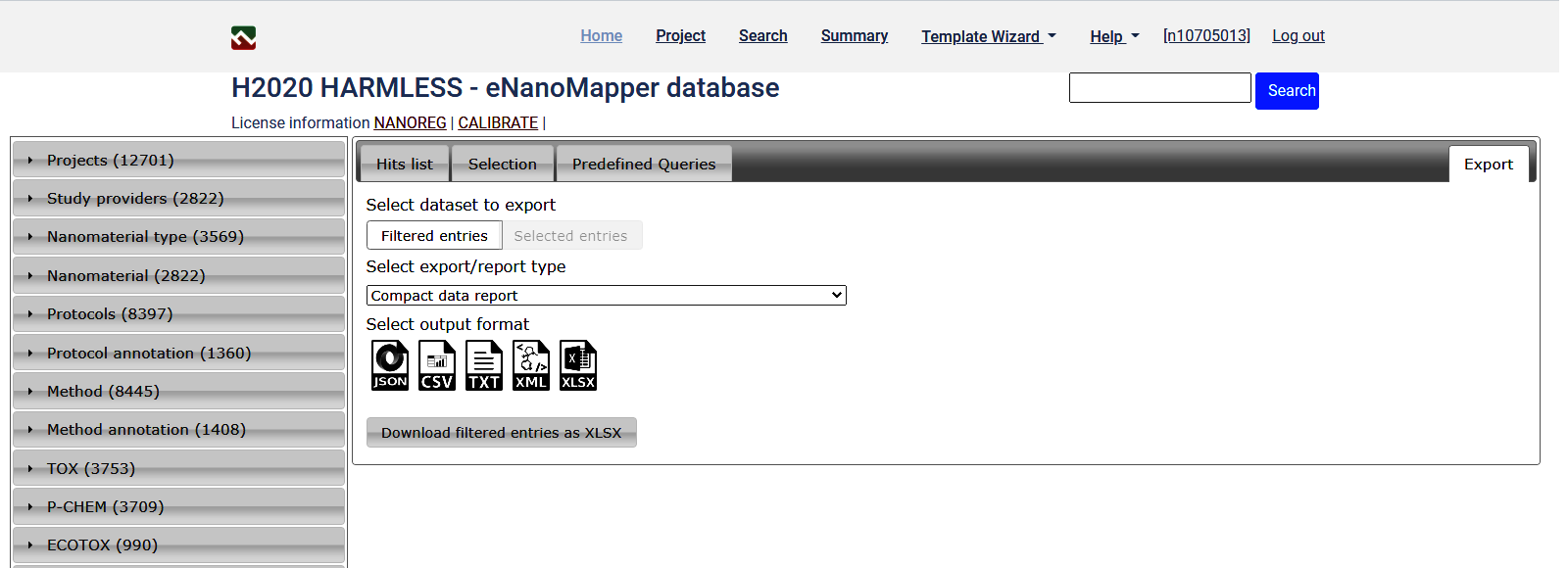Image resolution: width=1568 pixels, height=568 pixels.
Task: Select Selected entries dataset option
Action: (x=571, y=235)
